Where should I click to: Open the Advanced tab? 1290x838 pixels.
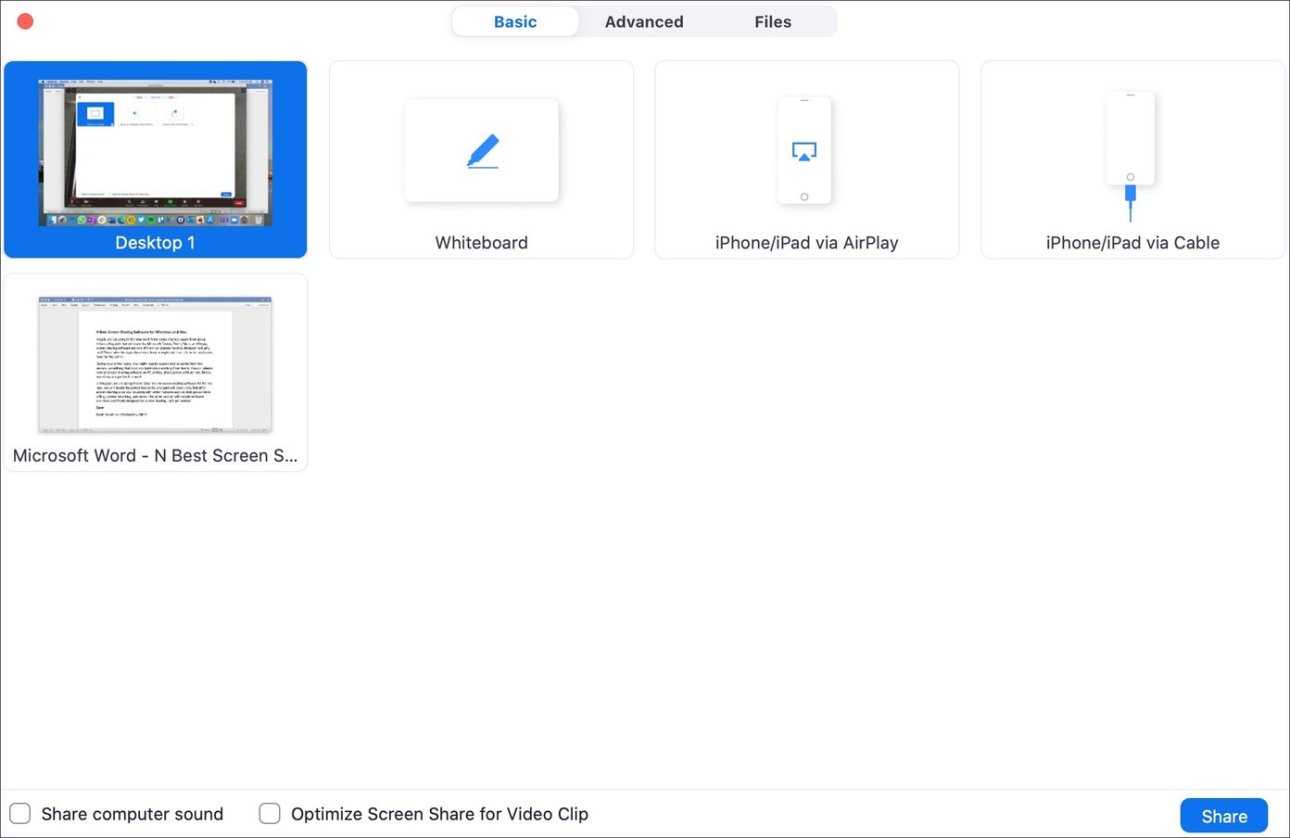point(644,22)
